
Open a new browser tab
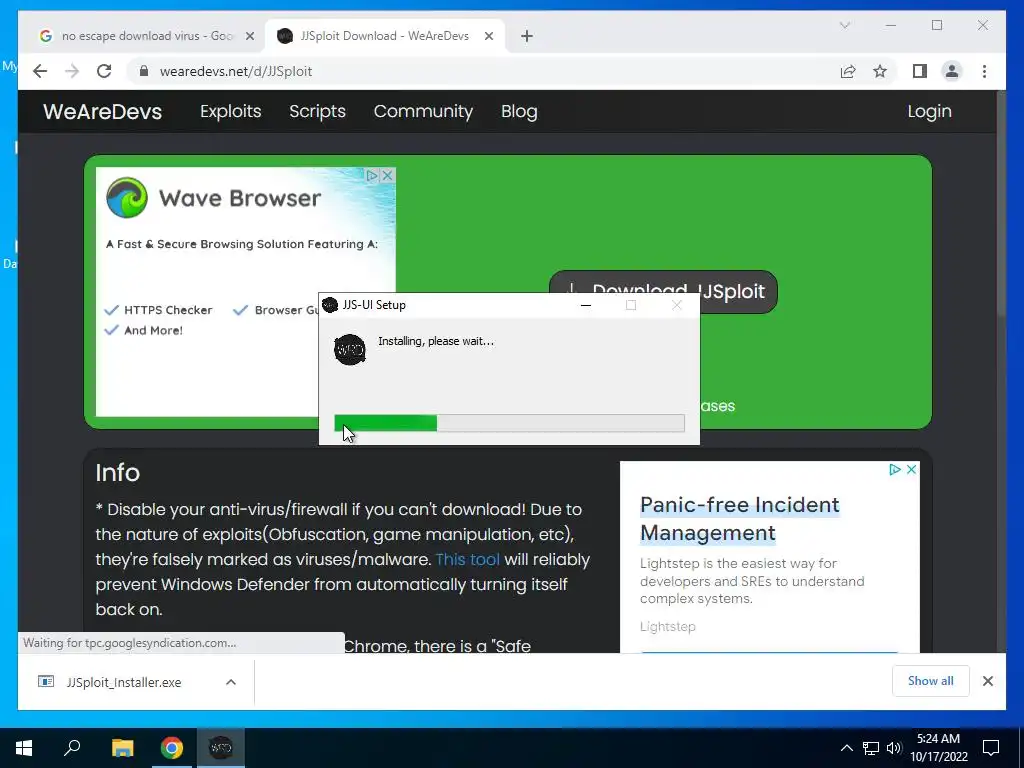coord(527,36)
